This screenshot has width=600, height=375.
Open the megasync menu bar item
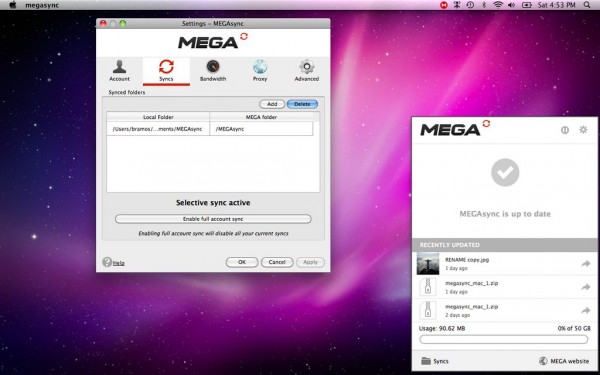tap(42, 5)
